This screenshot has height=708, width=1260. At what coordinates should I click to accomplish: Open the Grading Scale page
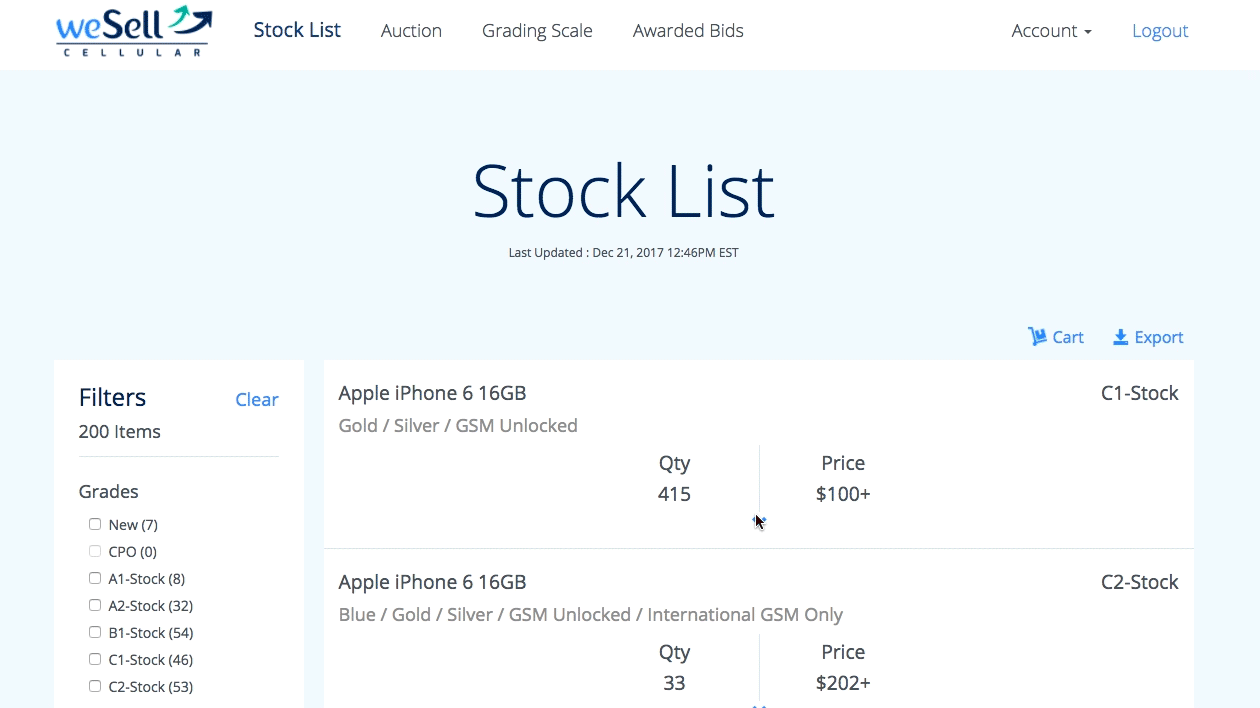point(537,31)
